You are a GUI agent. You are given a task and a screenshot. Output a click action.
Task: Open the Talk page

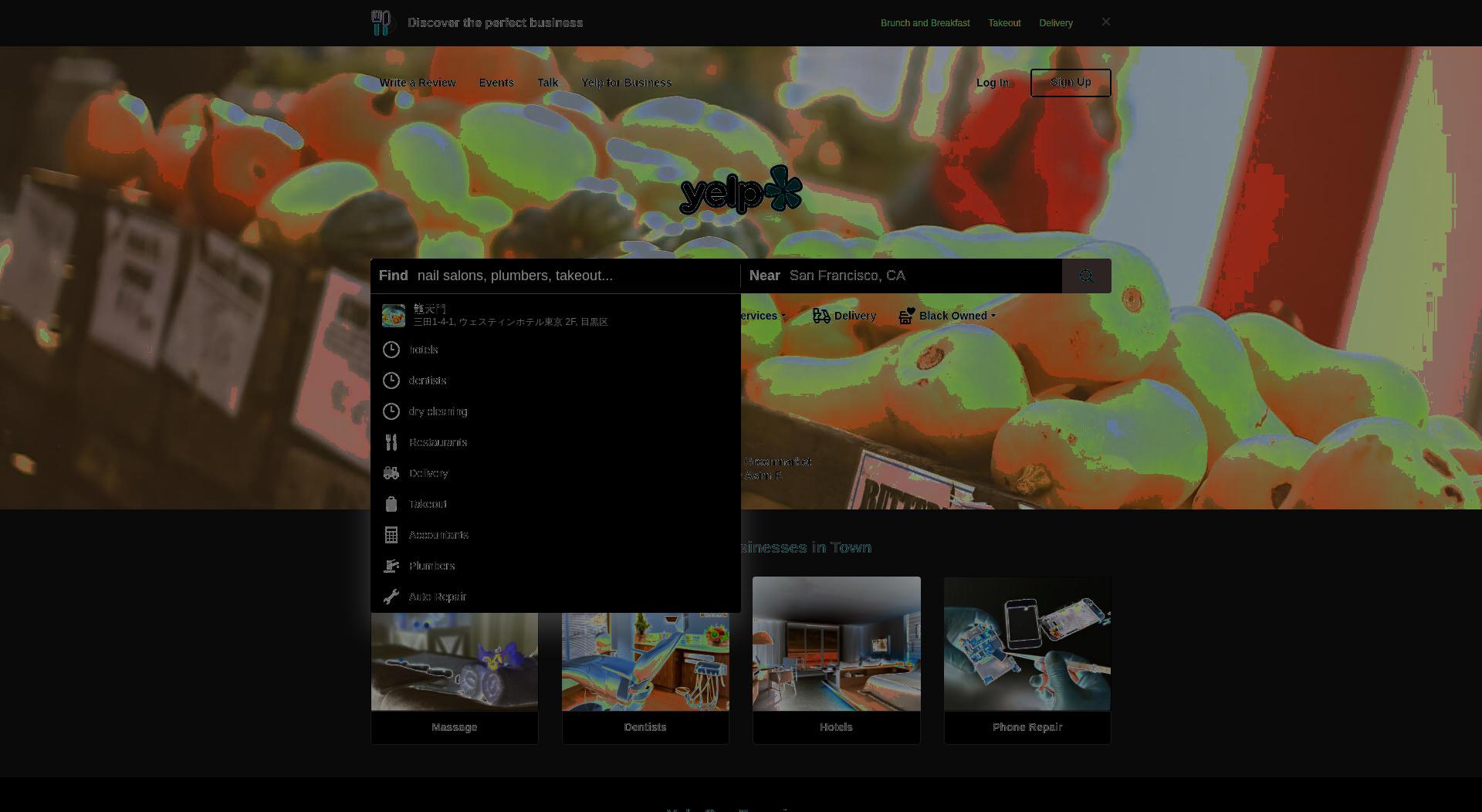point(547,83)
